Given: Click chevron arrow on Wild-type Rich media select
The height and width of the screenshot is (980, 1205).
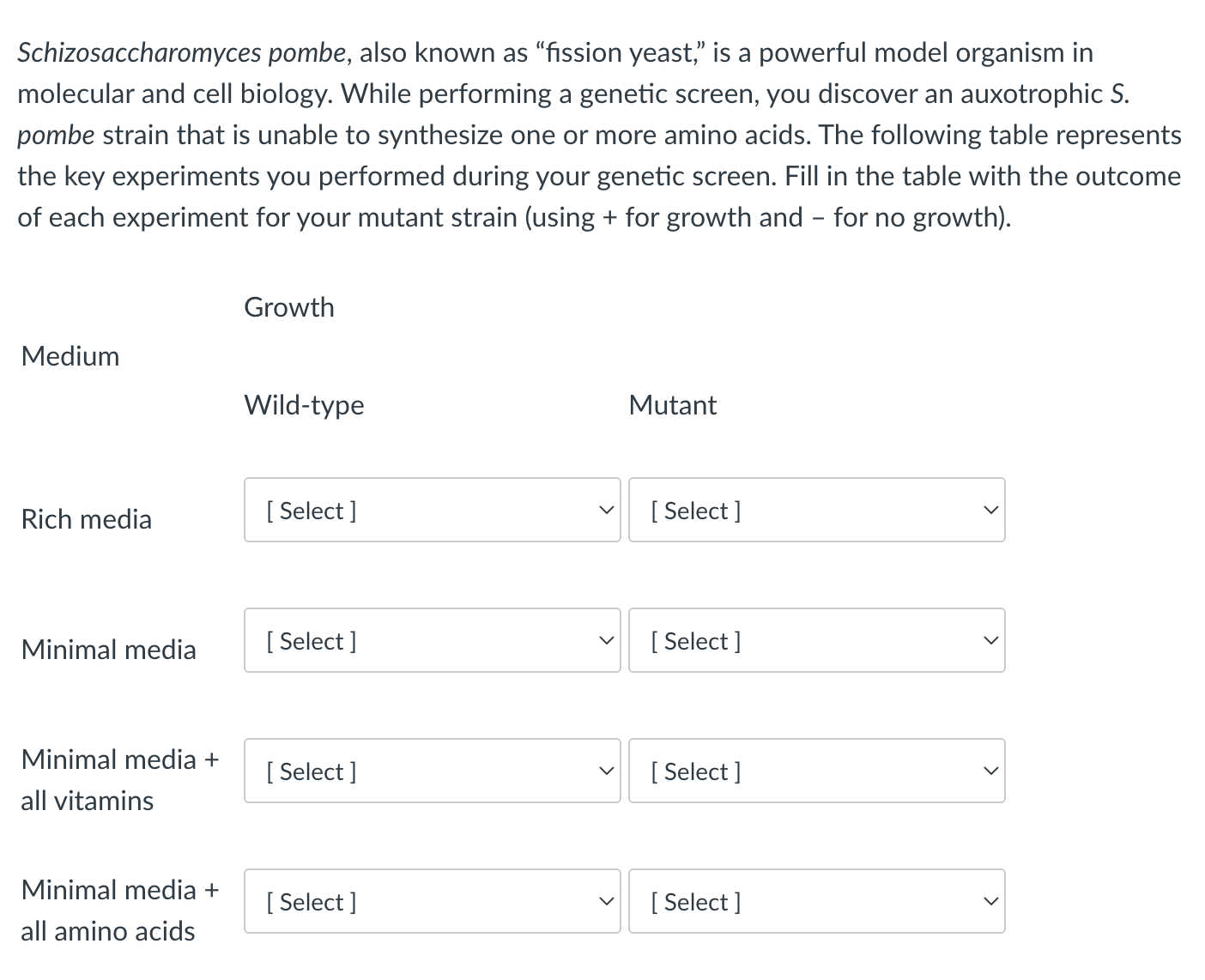Looking at the screenshot, I should (606, 510).
